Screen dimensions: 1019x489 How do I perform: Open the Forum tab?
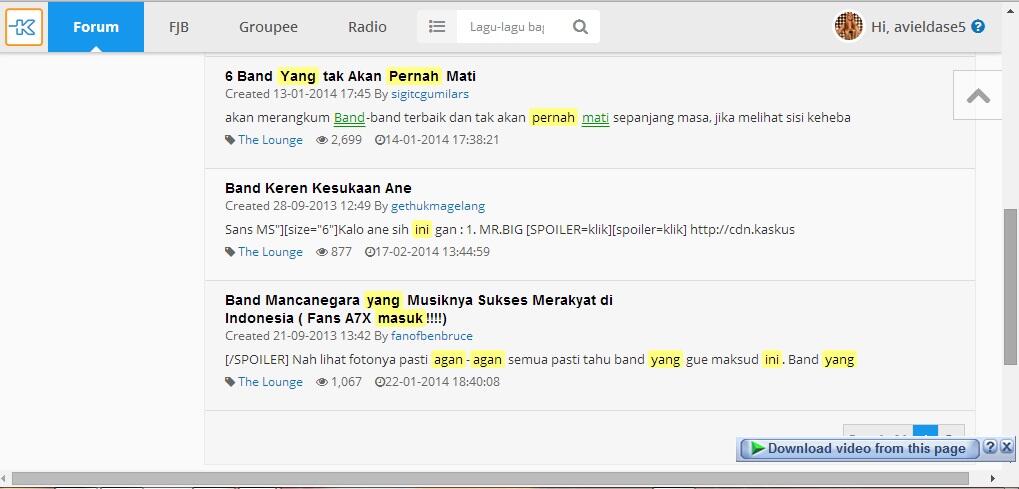coord(96,27)
